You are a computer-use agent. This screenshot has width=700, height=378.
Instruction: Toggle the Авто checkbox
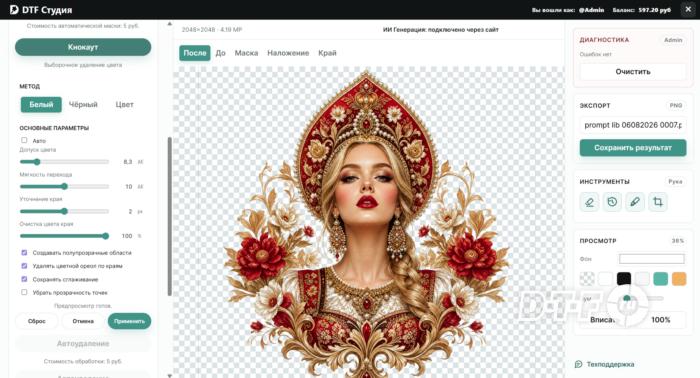[x=24, y=140]
